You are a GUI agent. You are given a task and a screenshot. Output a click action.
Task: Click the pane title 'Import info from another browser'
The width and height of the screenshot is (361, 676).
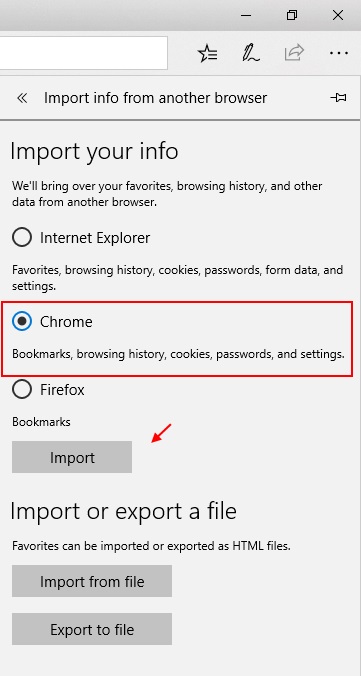point(155,98)
